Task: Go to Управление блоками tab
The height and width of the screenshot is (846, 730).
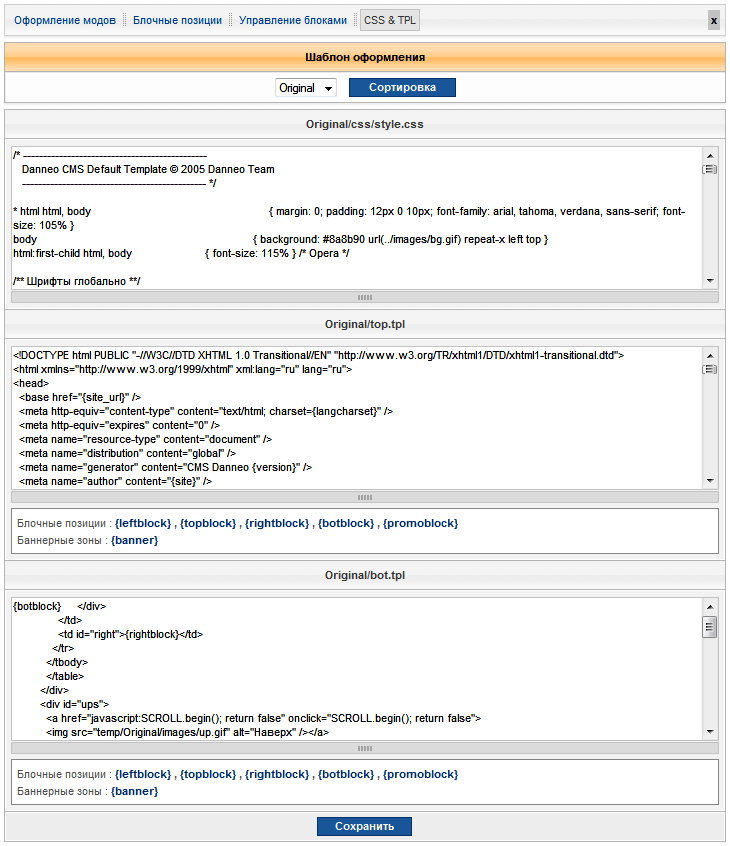Action: coord(293,20)
